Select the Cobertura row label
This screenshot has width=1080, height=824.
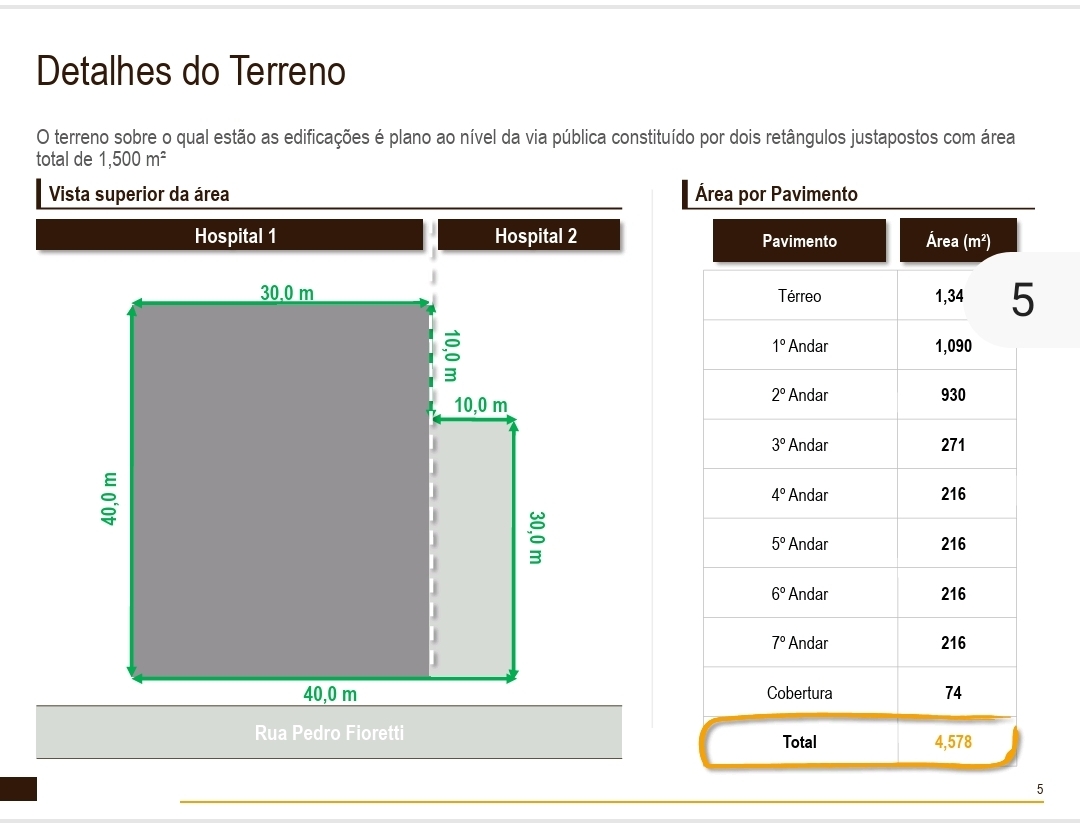click(799, 693)
